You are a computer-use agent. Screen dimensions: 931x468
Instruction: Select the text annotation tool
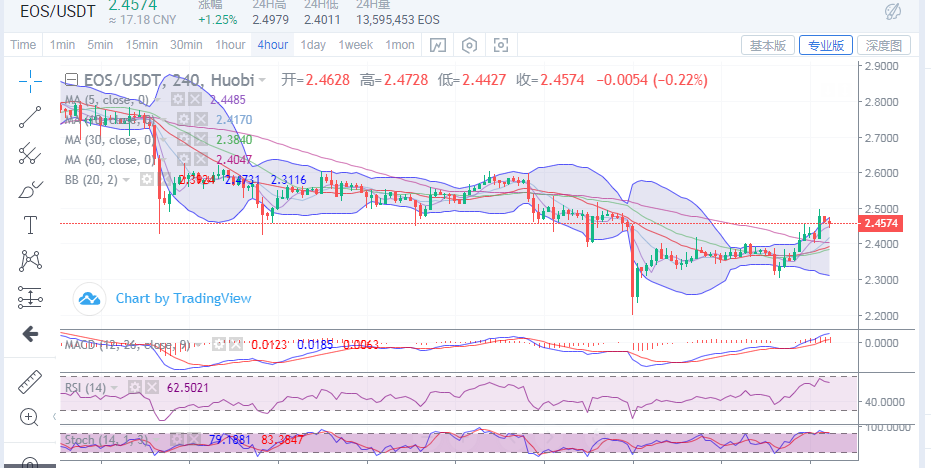[30, 225]
